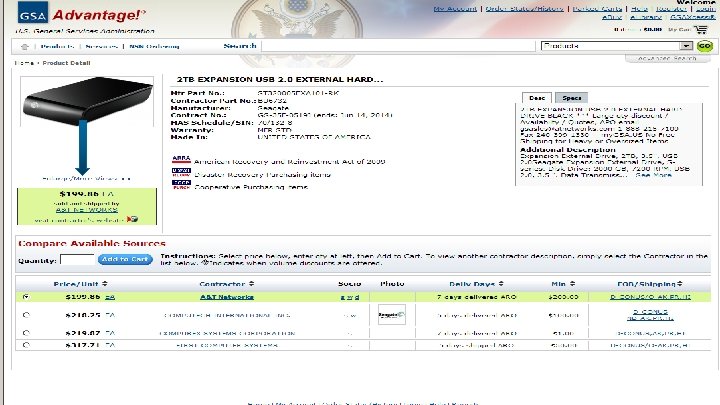
Task: Click the ARRA Recovery Act icon
Action: [181, 159]
